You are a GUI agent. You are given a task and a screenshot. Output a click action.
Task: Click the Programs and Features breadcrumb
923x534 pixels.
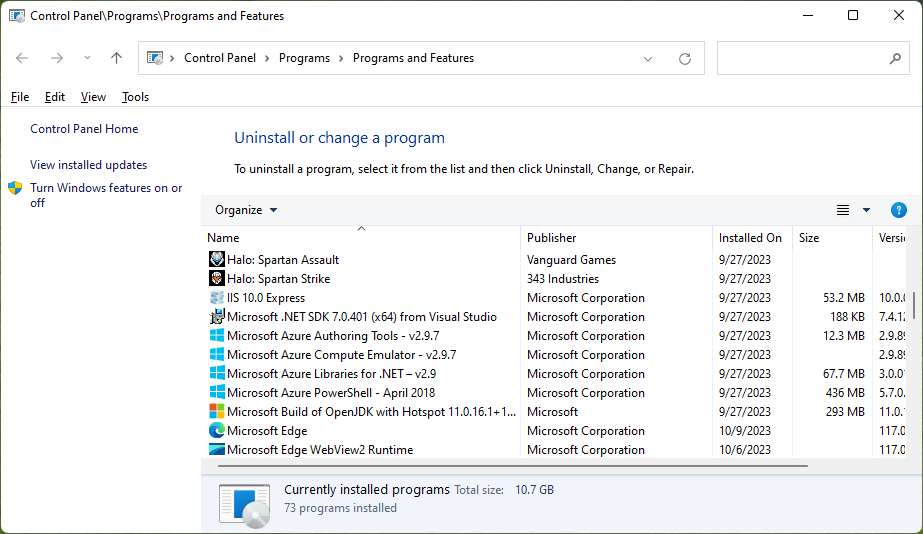[413, 58]
